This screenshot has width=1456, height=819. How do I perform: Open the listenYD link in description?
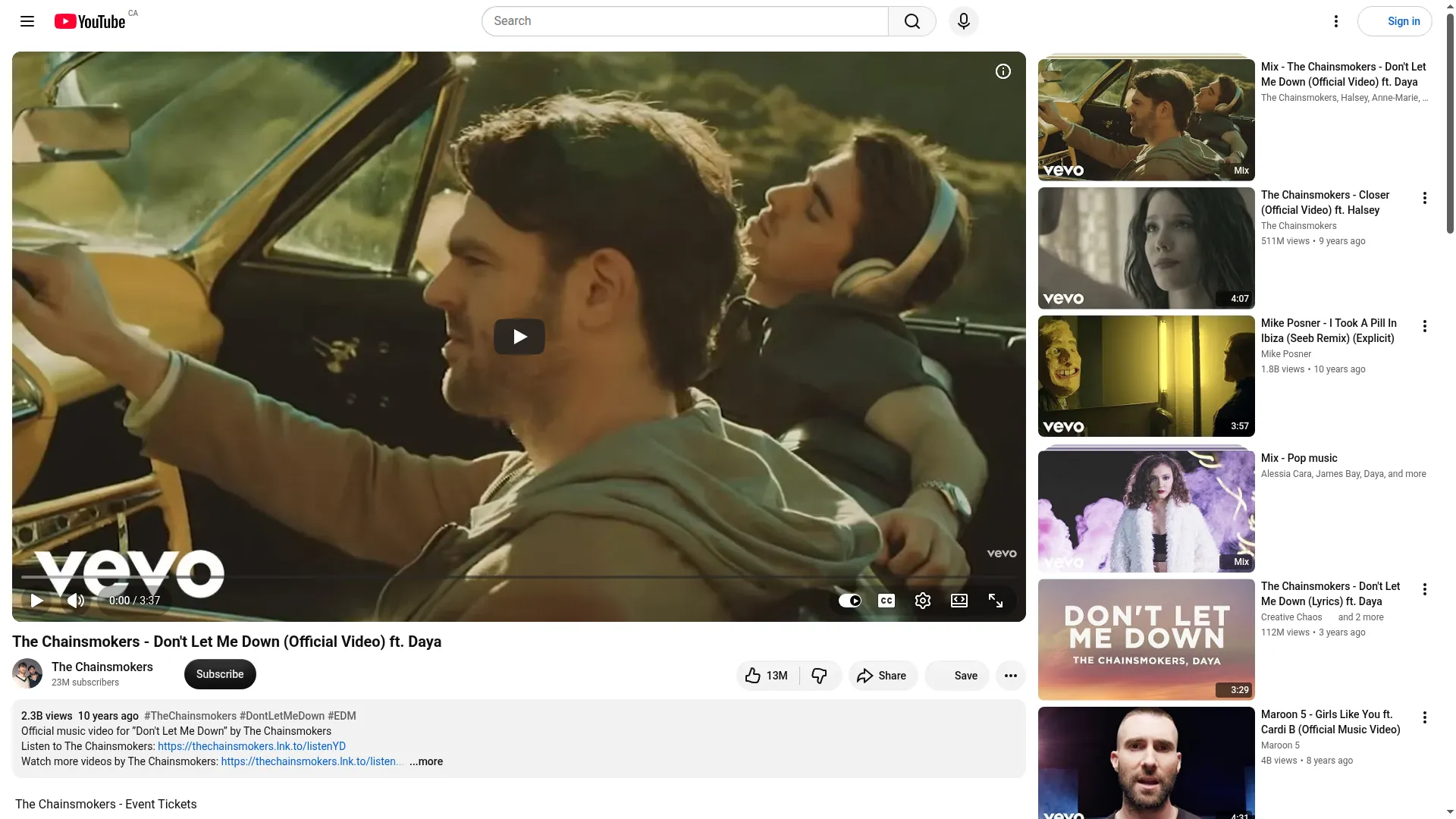click(252, 746)
